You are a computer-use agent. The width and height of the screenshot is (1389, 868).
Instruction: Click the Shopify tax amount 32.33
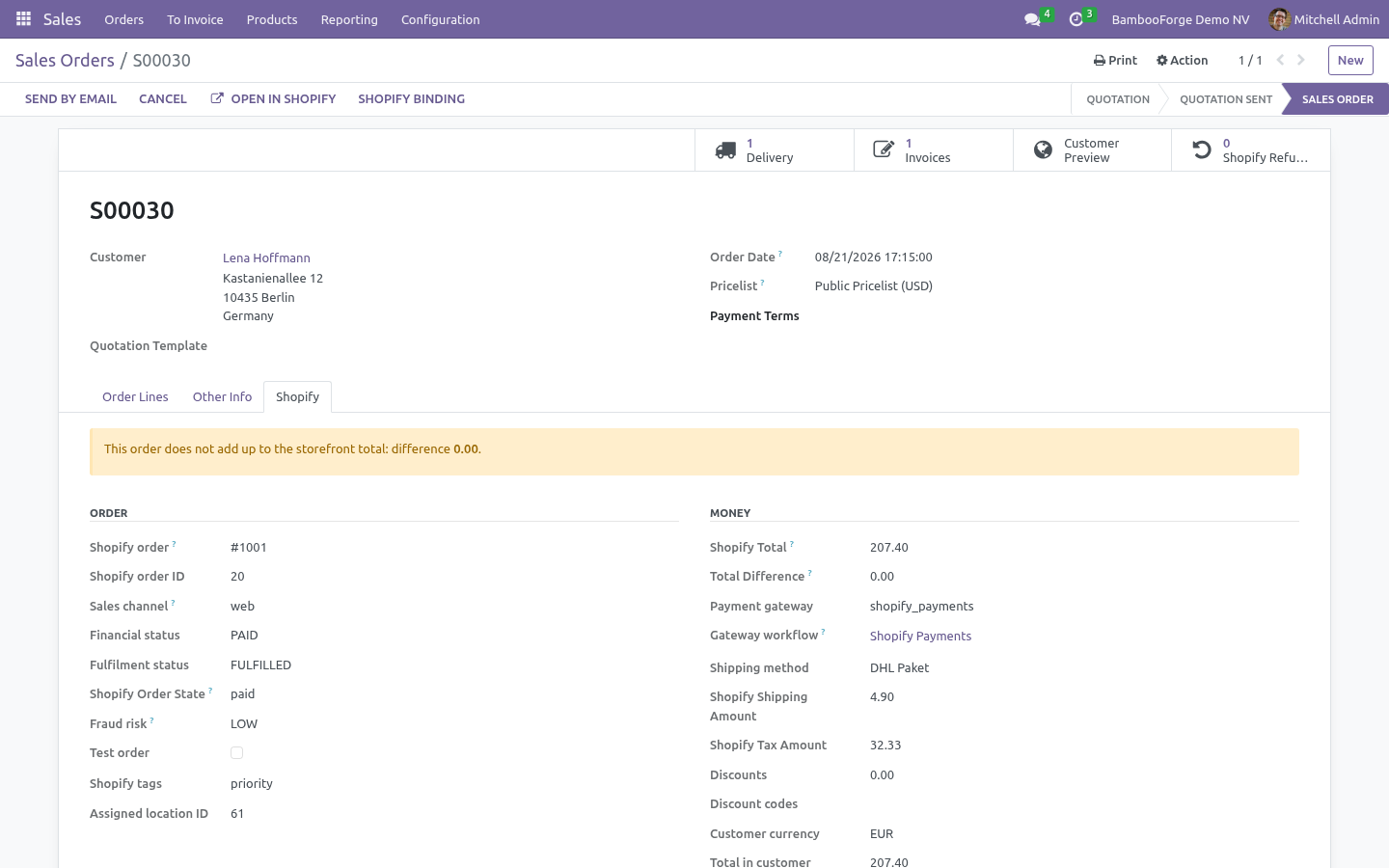885,745
